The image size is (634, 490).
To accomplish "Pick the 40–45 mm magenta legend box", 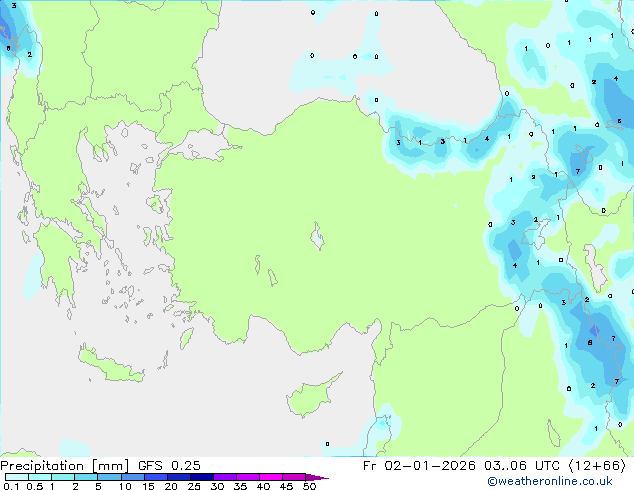I will pos(271,477).
